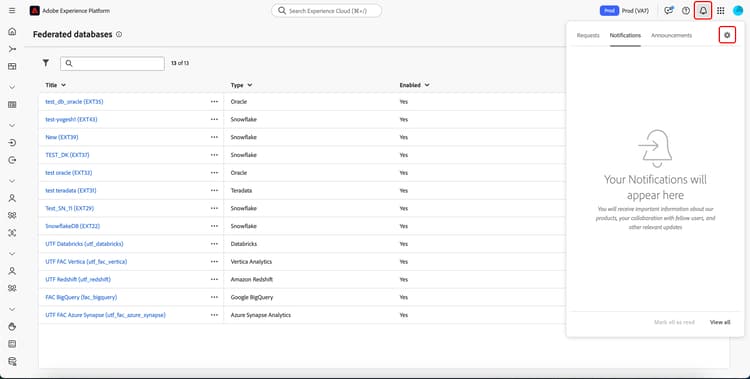Open the notifications bell icon
Image resolution: width=750 pixels, height=379 pixels.
pos(703,11)
